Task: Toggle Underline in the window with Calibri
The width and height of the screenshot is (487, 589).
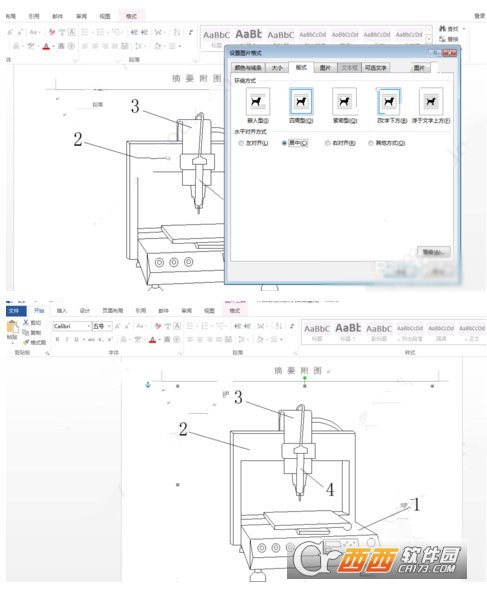Action: click(x=77, y=340)
